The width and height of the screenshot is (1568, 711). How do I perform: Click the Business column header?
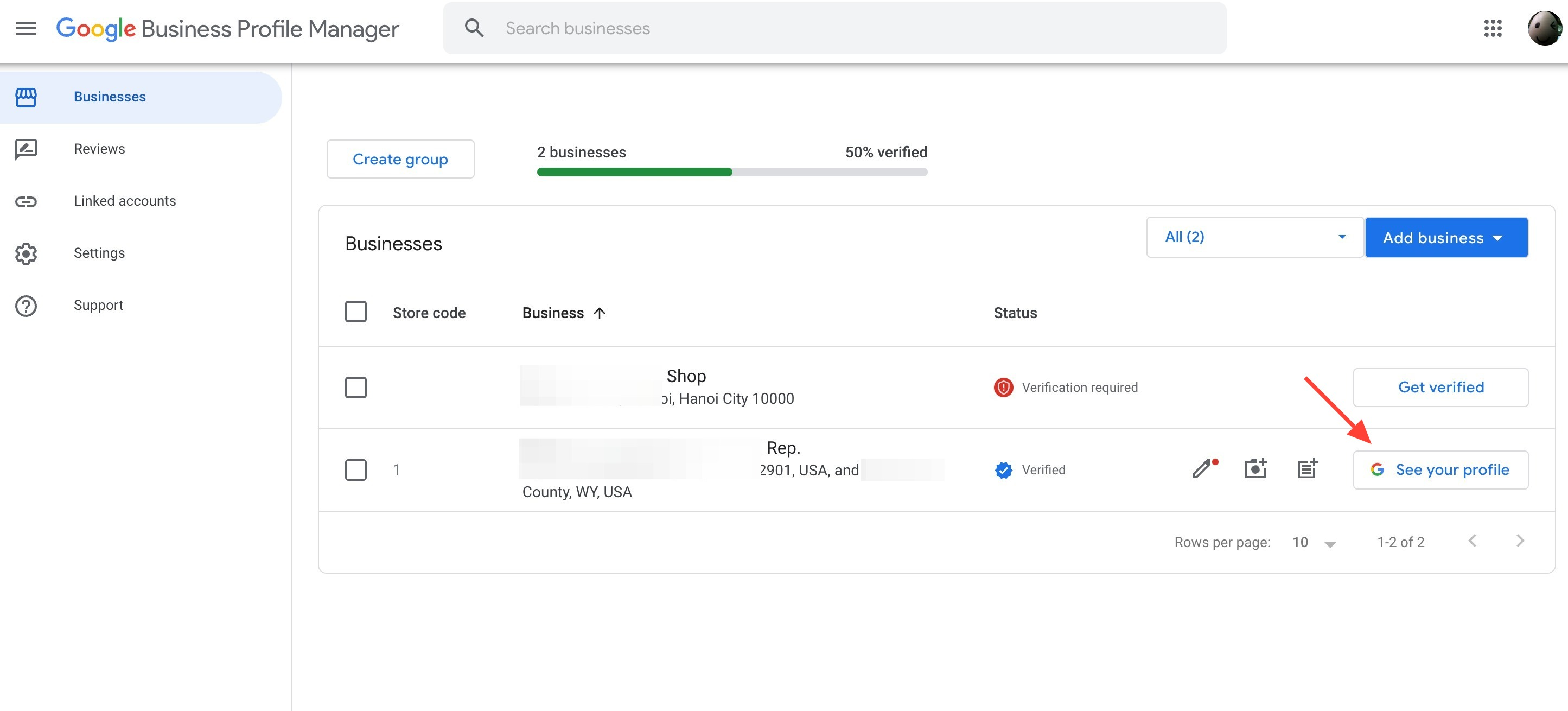553,313
